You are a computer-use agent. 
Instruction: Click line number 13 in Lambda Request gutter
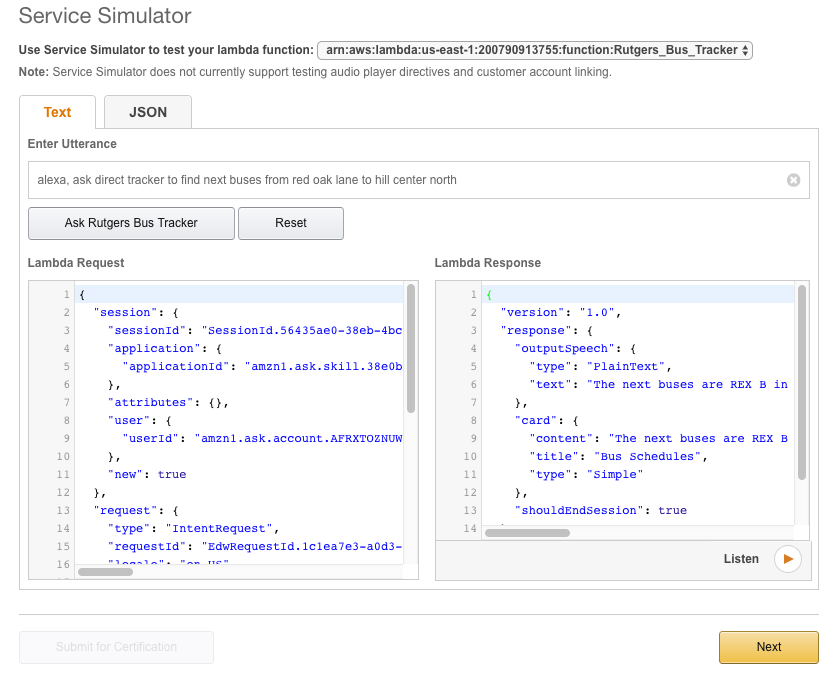coord(63,511)
